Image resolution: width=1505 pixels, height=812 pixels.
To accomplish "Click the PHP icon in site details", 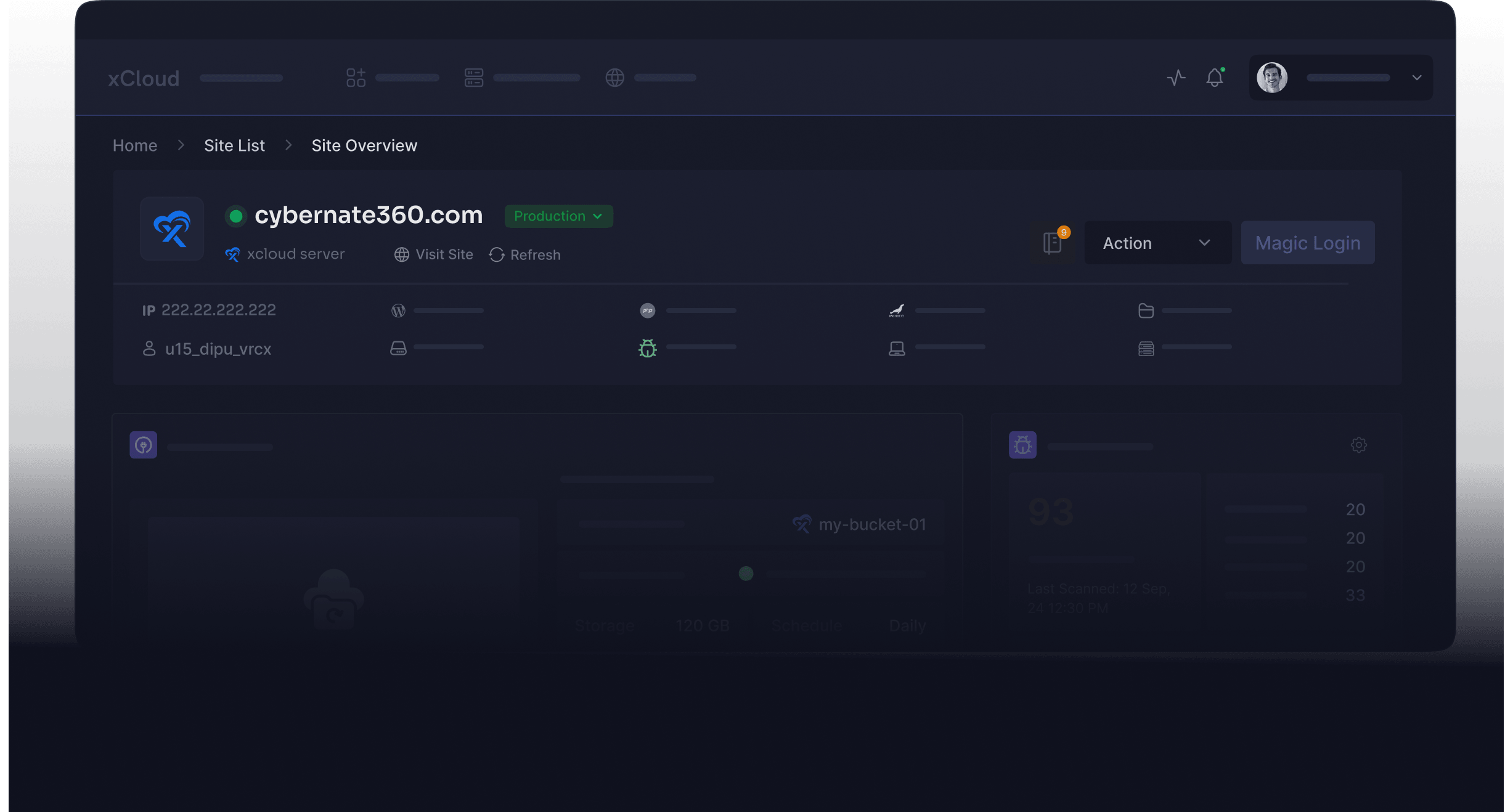I will pos(647,311).
